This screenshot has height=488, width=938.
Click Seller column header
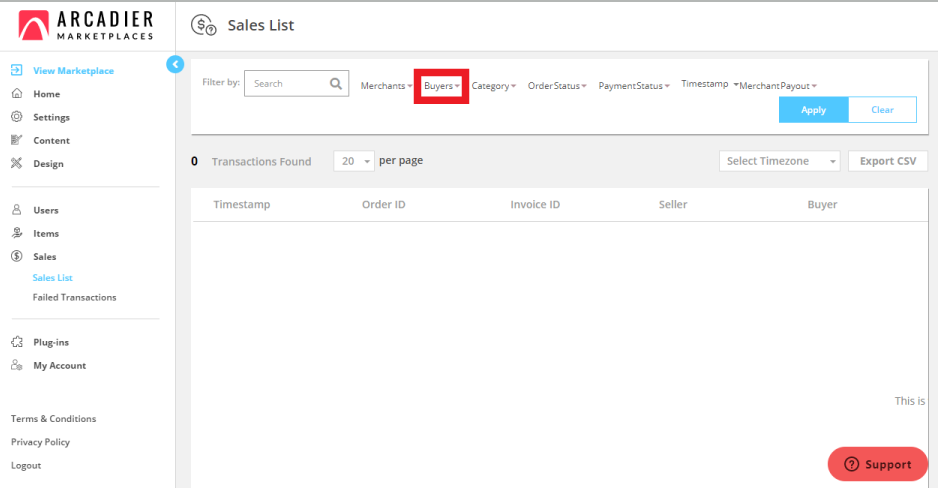pos(673,205)
